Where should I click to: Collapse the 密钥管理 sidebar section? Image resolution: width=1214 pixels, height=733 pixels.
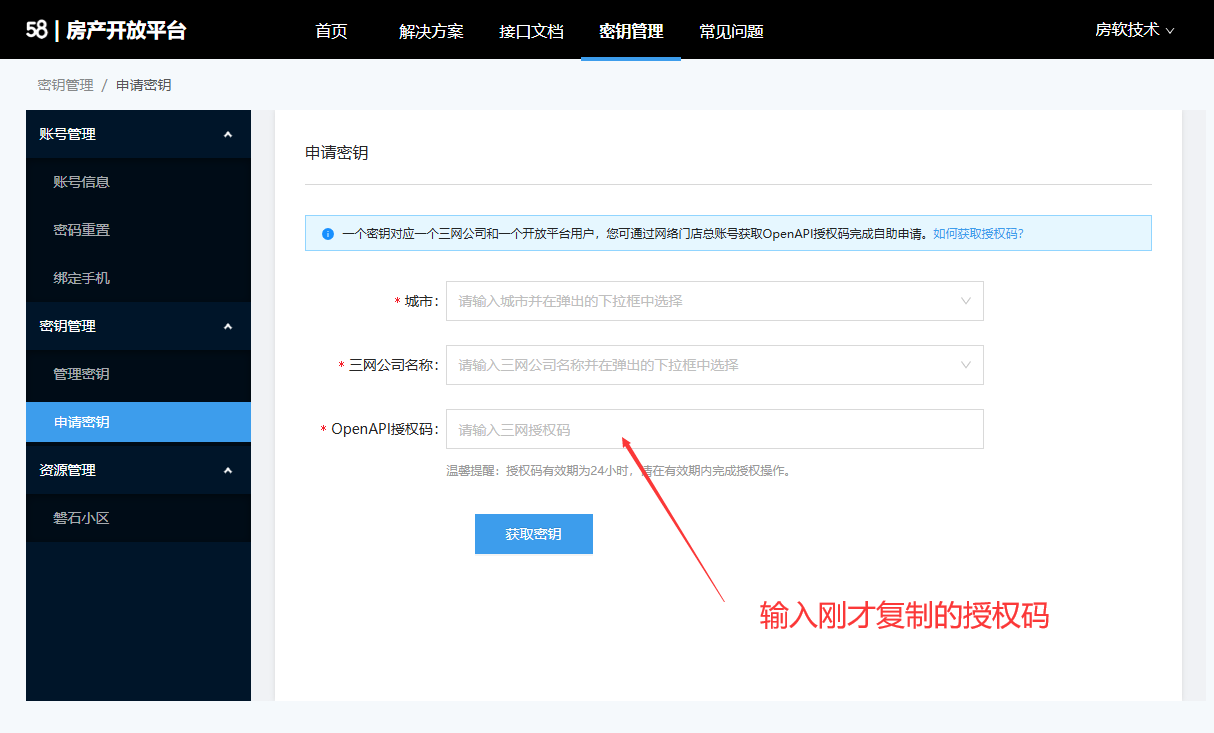pyautogui.click(x=138, y=326)
